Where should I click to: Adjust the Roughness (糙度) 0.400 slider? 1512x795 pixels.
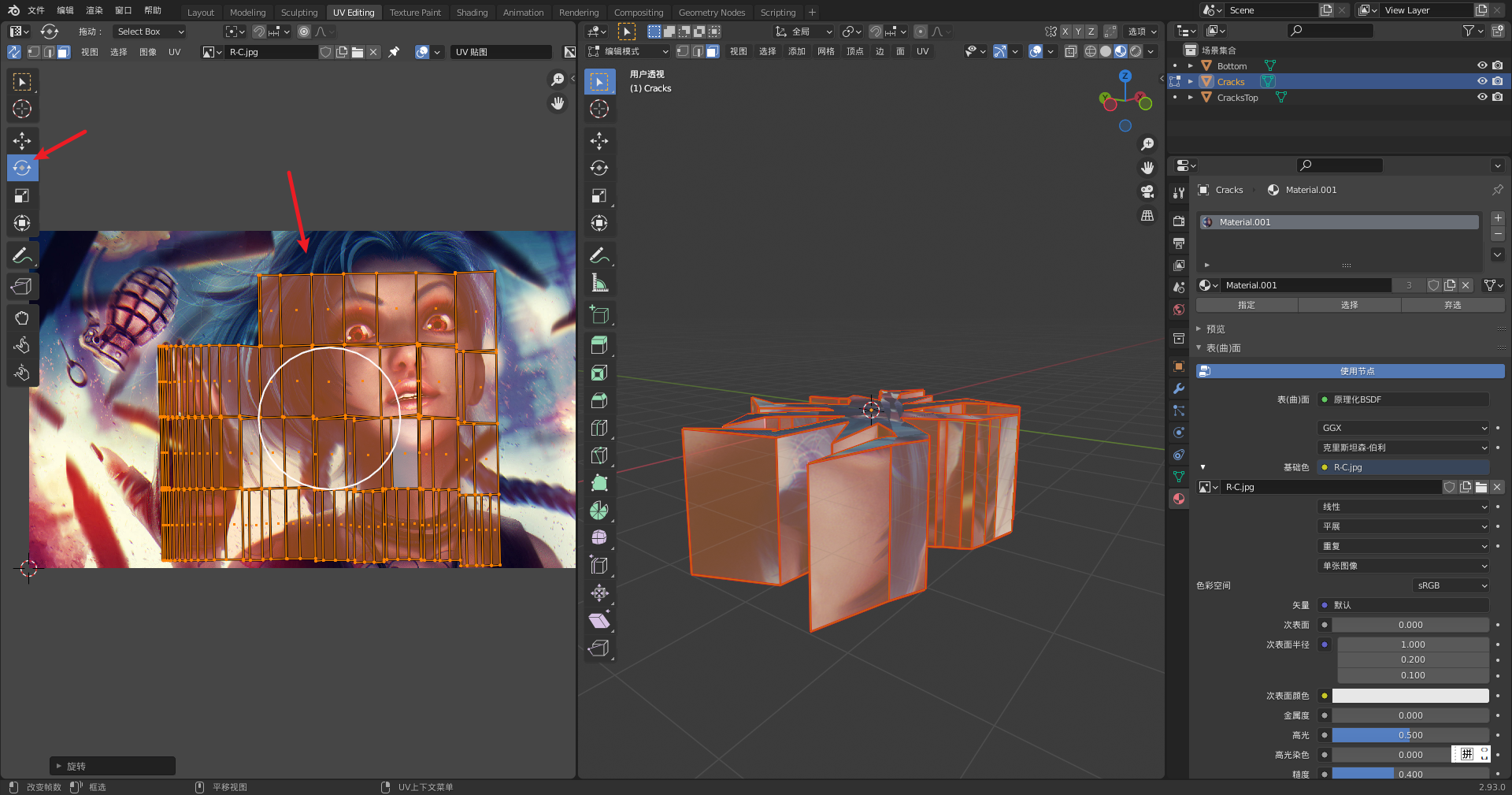point(1410,775)
